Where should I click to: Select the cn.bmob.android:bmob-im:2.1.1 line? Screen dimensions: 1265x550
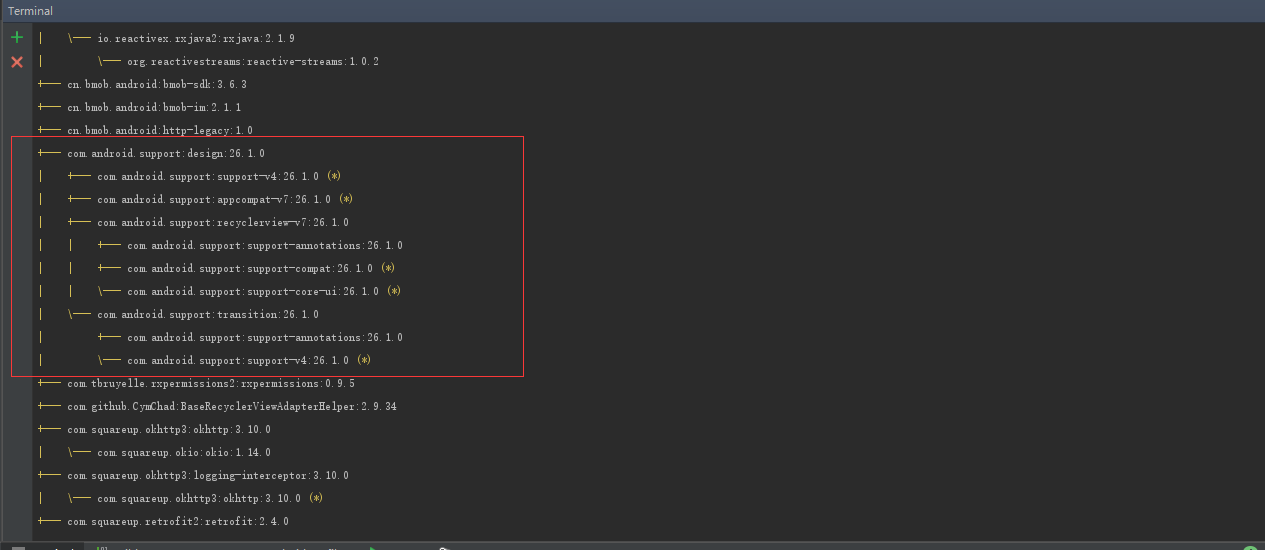pyautogui.click(x=154, y=107)
